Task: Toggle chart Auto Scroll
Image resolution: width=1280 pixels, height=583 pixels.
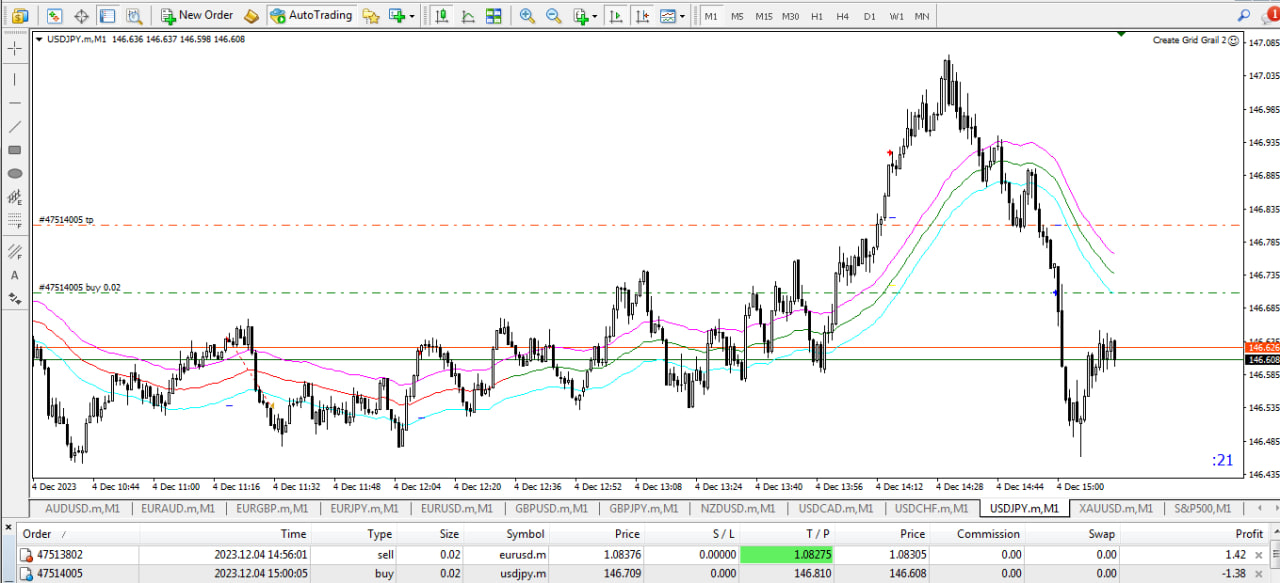Action: (617, 15)
